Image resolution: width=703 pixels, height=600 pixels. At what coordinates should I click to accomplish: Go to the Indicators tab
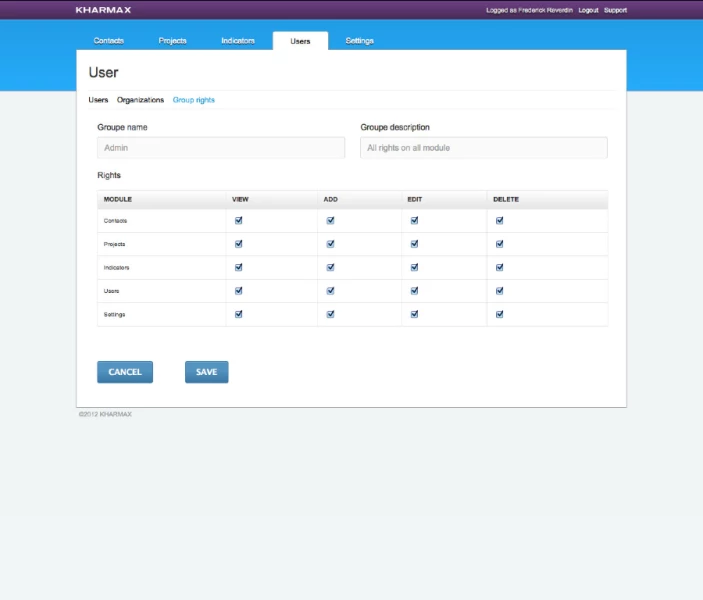(238, 41)
